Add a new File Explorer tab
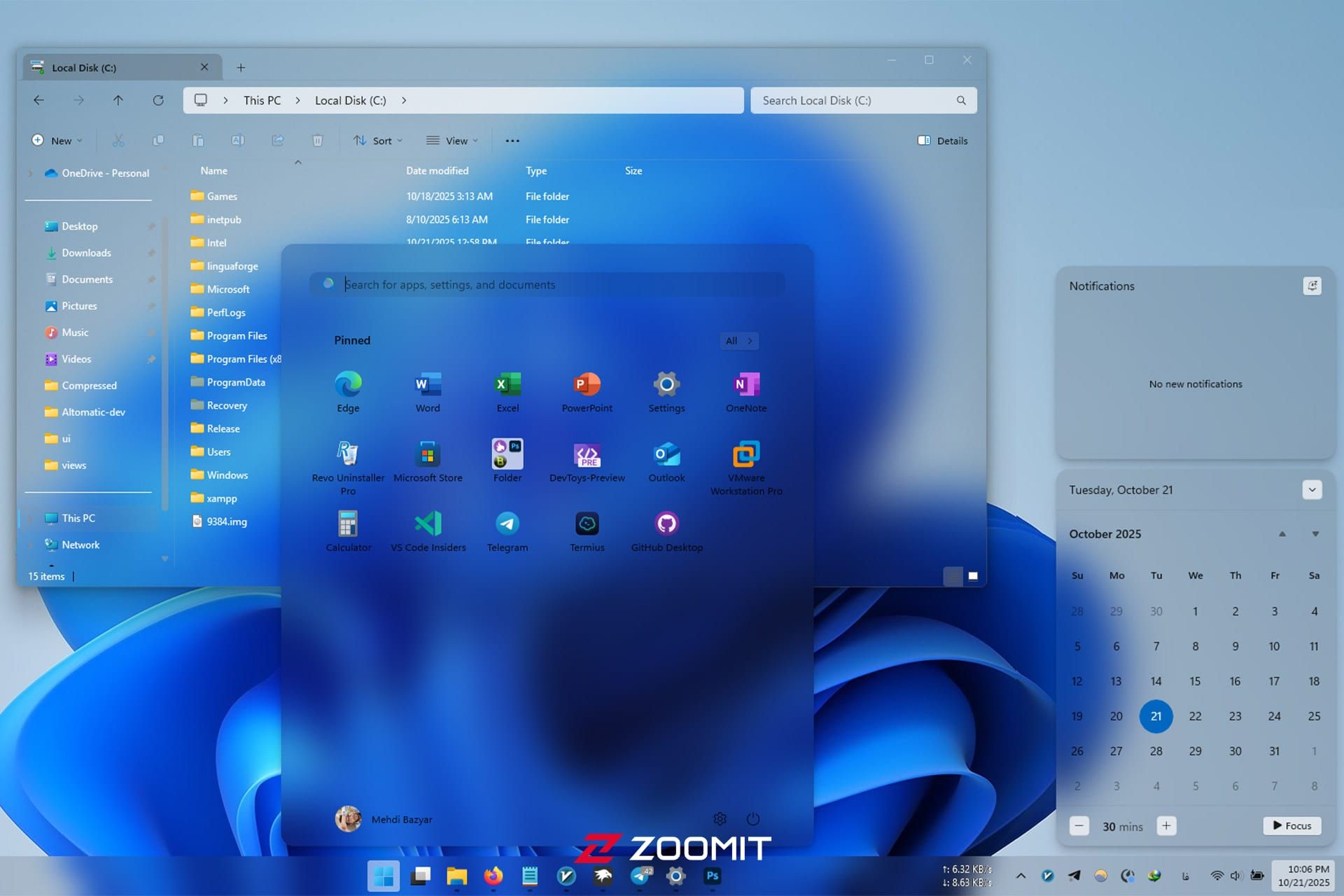1344x896 pixels. [x=241, y=68]
